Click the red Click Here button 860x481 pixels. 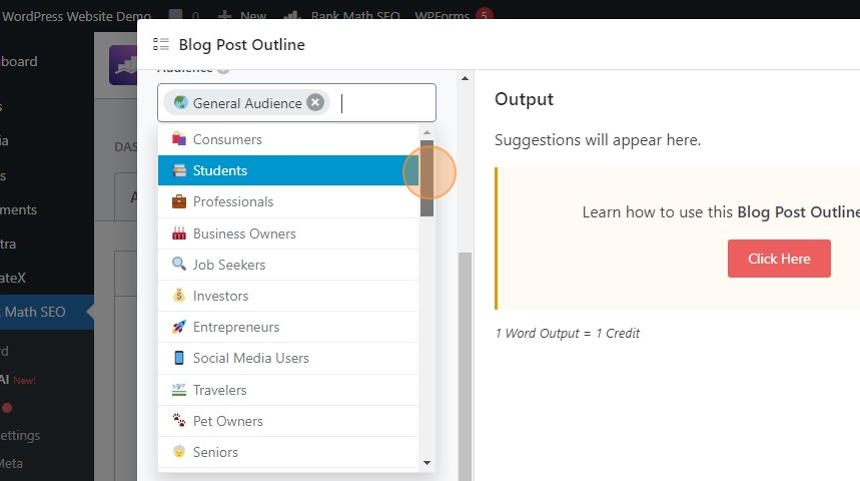[779, 258]
